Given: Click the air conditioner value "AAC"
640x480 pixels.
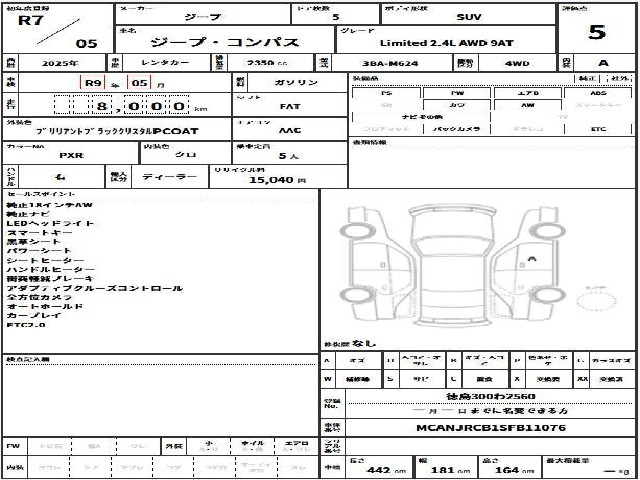Looking at the screenshot, I should 290,131.
